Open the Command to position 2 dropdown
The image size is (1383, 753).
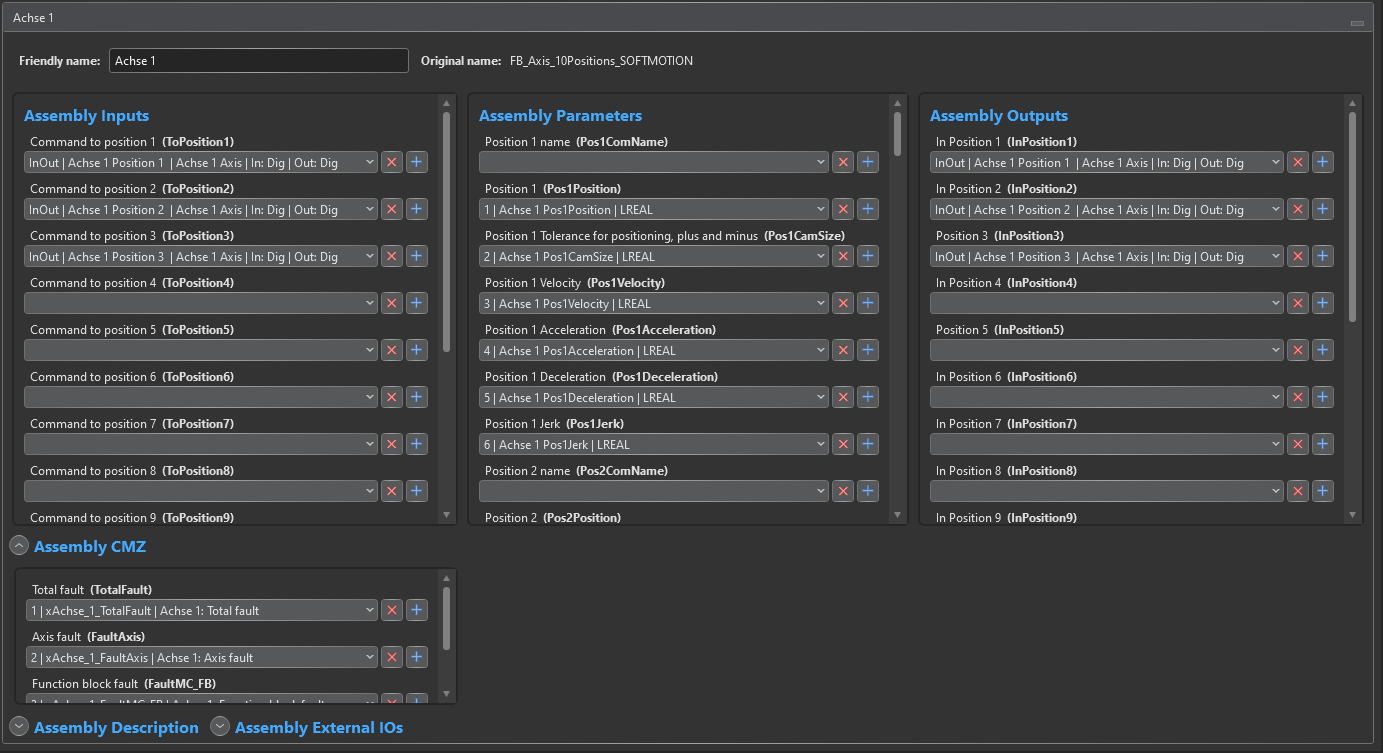click(x=201, y=209)
